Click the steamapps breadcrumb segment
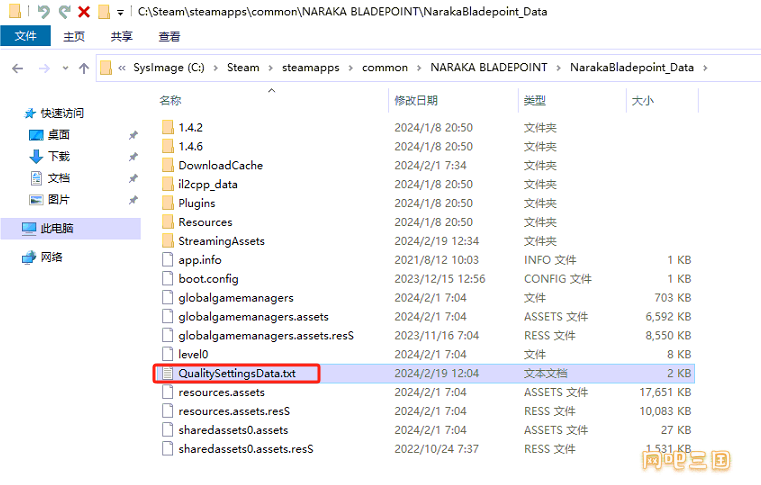The width and height of the screenshot is (761, 485). pos(311,67)
